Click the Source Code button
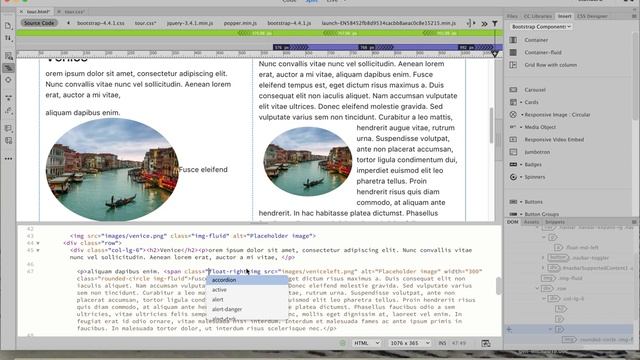640x360 pixels. [x=39, y=23]
